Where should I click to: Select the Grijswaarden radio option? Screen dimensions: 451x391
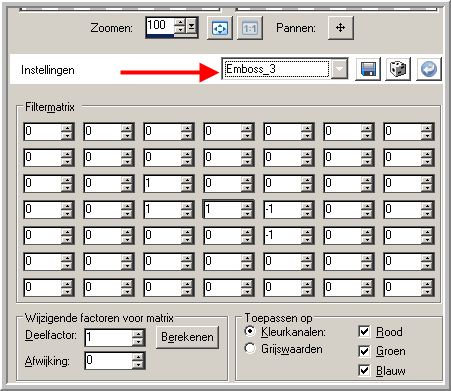250,348
